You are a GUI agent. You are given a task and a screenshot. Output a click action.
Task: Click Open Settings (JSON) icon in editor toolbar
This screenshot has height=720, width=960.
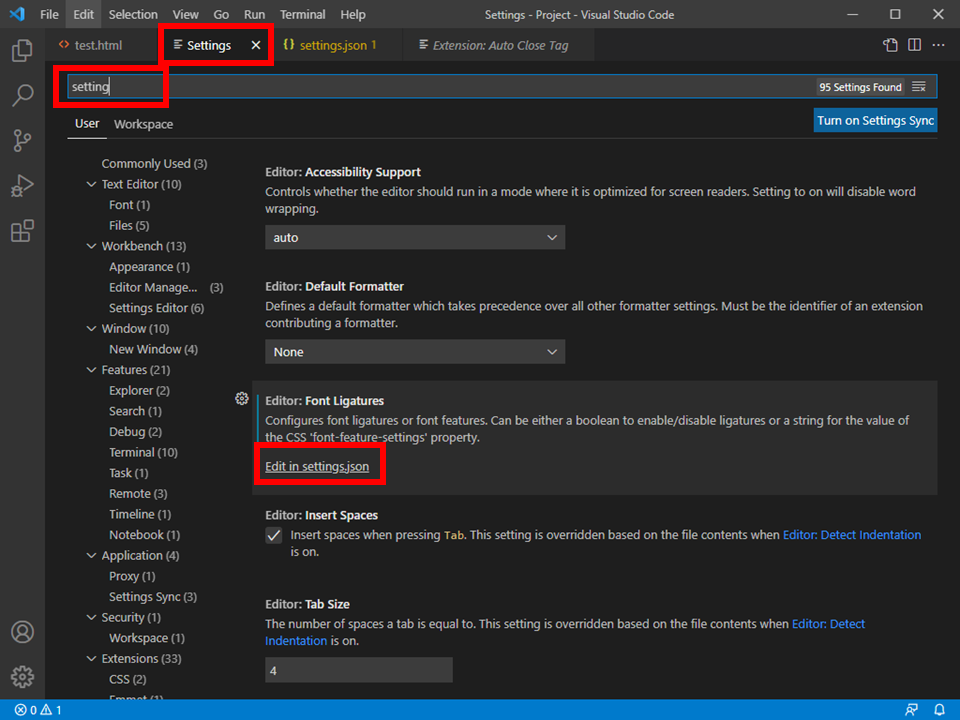pyautogui.click(x=890, y=45)
